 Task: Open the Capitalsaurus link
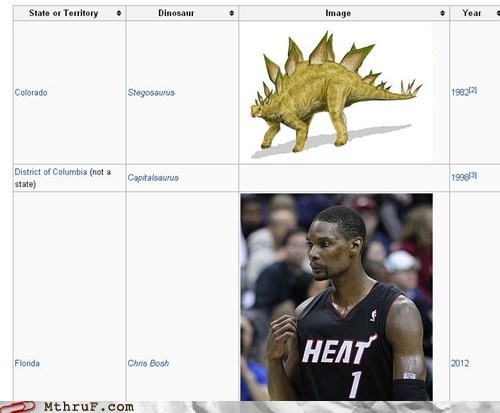pyautogui.click(x=153, y=178)
